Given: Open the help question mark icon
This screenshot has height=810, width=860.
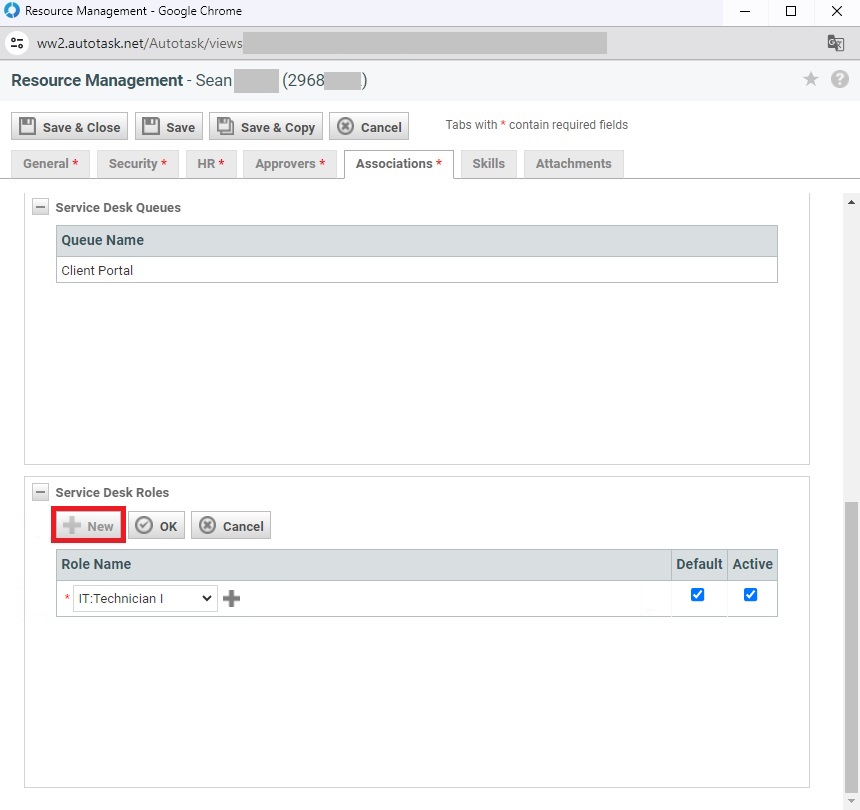Looking at the screenshot, I should pyautogui.click(x=840, y=80).
